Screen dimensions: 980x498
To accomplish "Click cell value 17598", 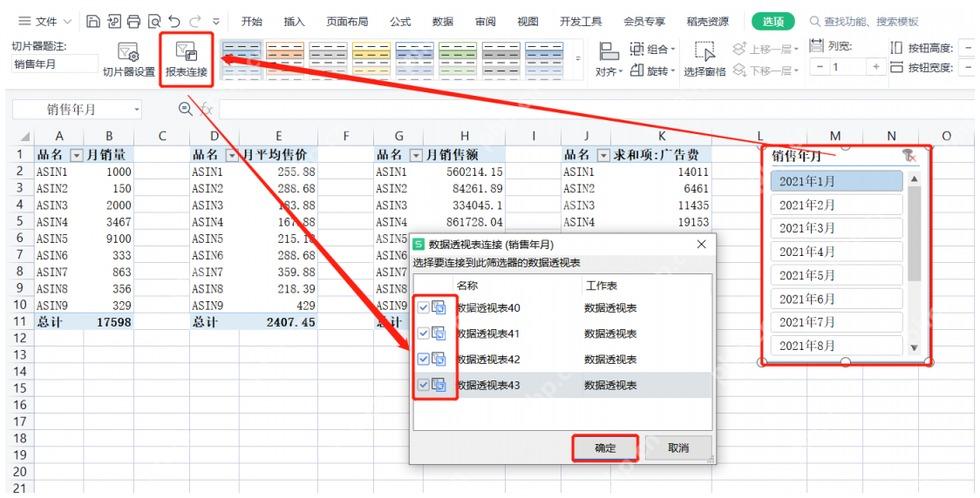I will point(109,322).
